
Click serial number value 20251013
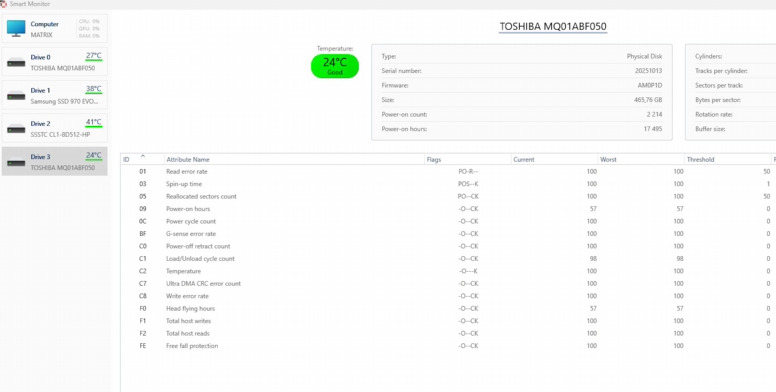coord(649,71)
